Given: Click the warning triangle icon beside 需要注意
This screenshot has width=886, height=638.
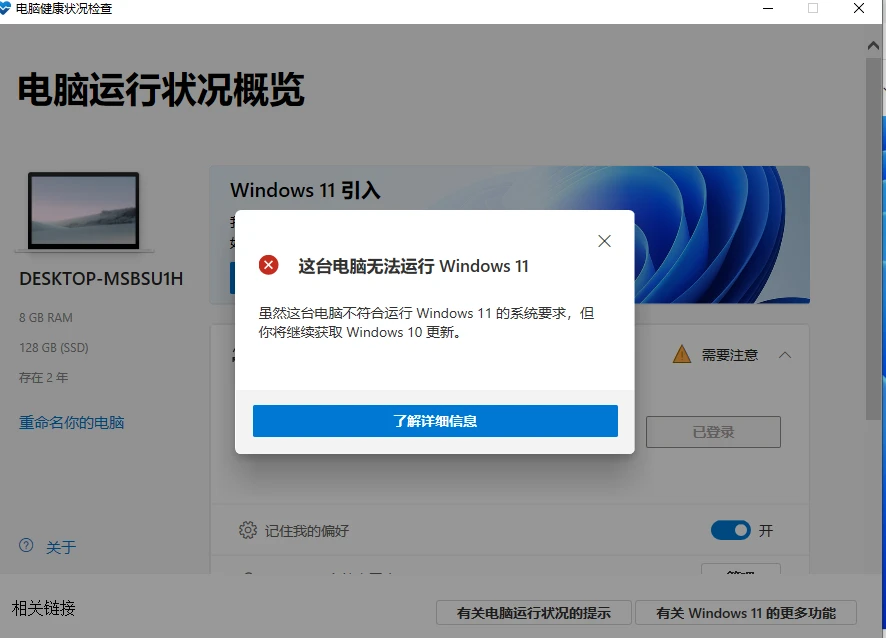Looking at the screenshot, I should [x=682, y=354].
